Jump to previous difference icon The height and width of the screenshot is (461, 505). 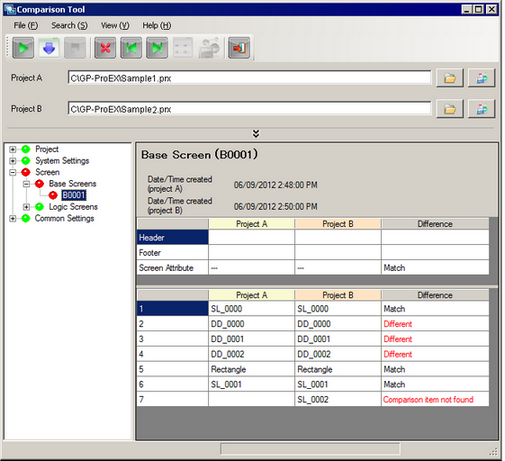coord(131,48)
